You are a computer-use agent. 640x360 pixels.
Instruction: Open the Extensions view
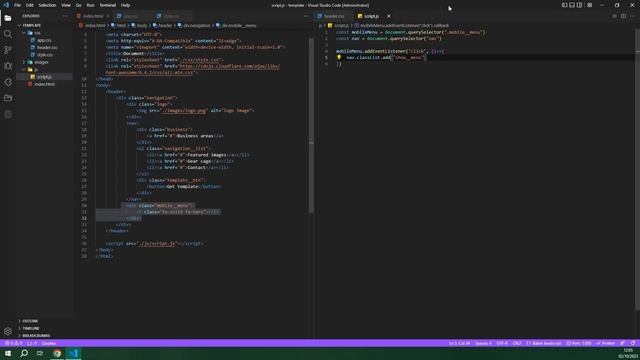(8, 82)
